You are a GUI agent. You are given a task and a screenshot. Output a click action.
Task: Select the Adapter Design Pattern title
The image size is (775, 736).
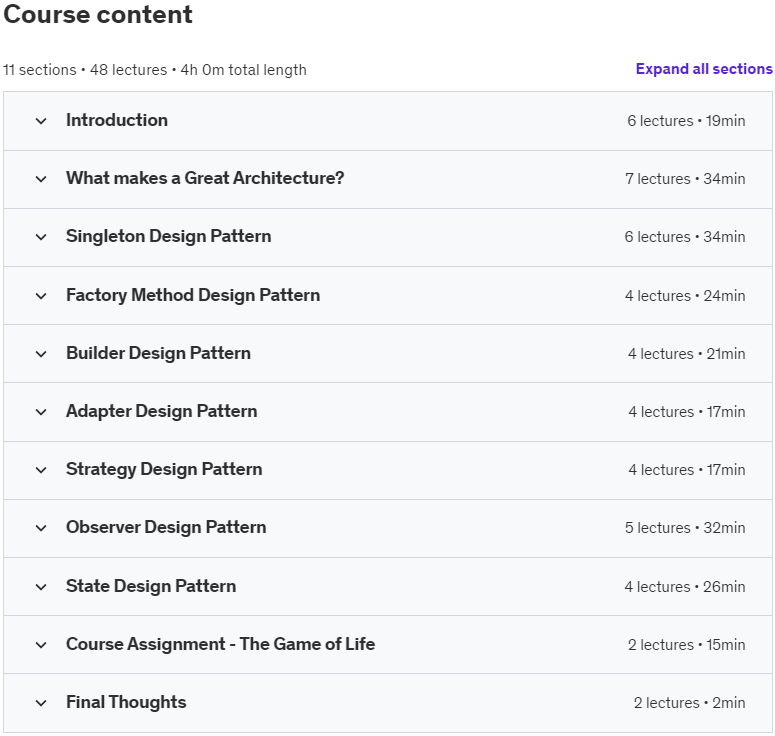click(x=162, y=411)
